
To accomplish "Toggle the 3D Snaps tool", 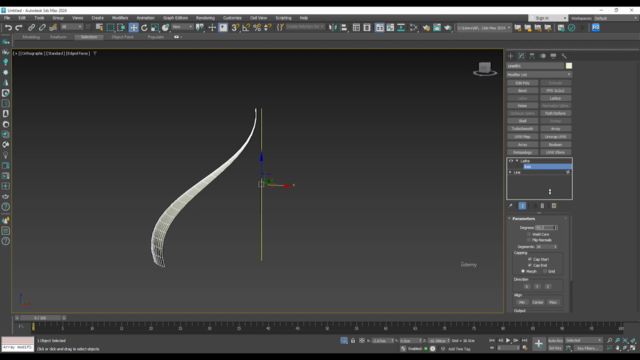I will tap(236, 28).
